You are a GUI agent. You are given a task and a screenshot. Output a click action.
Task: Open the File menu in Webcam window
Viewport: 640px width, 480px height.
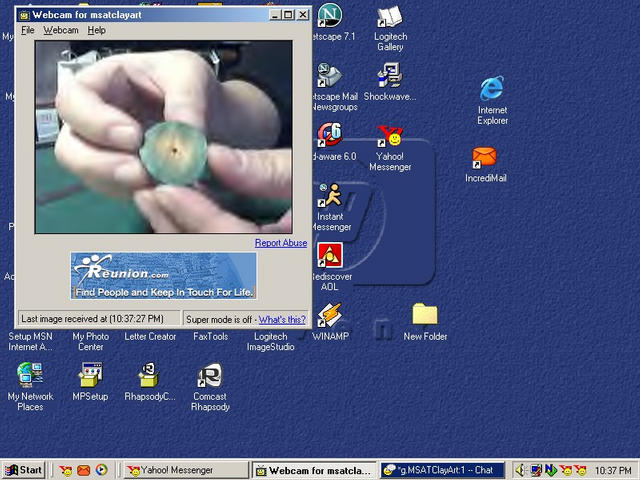coord(28,30)
